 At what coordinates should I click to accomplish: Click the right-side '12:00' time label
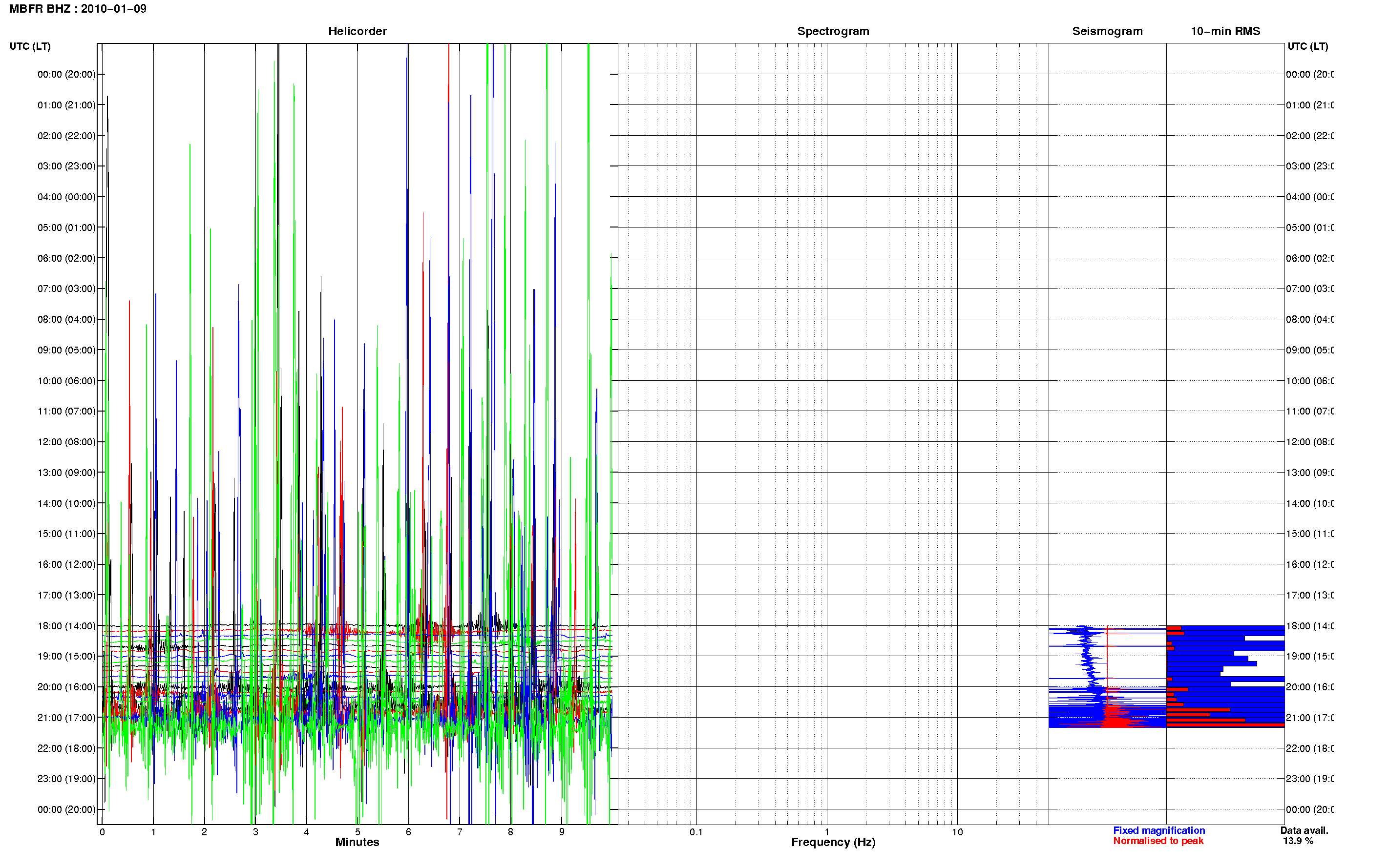pyautogui.click(x=1310, y=442)
